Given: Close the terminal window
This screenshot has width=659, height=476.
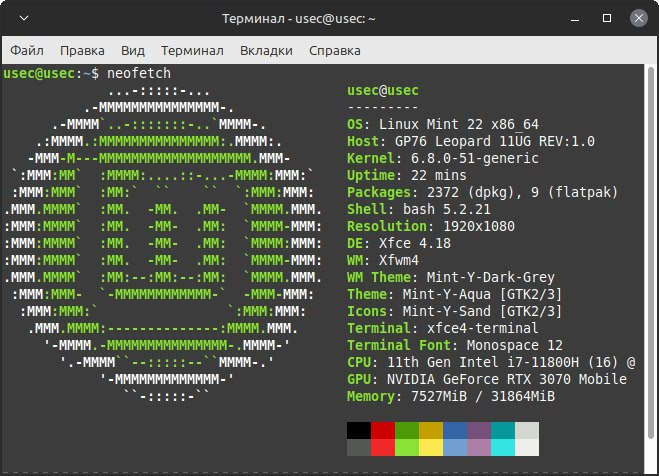Looking at the screenshot, I should [639, 18].
